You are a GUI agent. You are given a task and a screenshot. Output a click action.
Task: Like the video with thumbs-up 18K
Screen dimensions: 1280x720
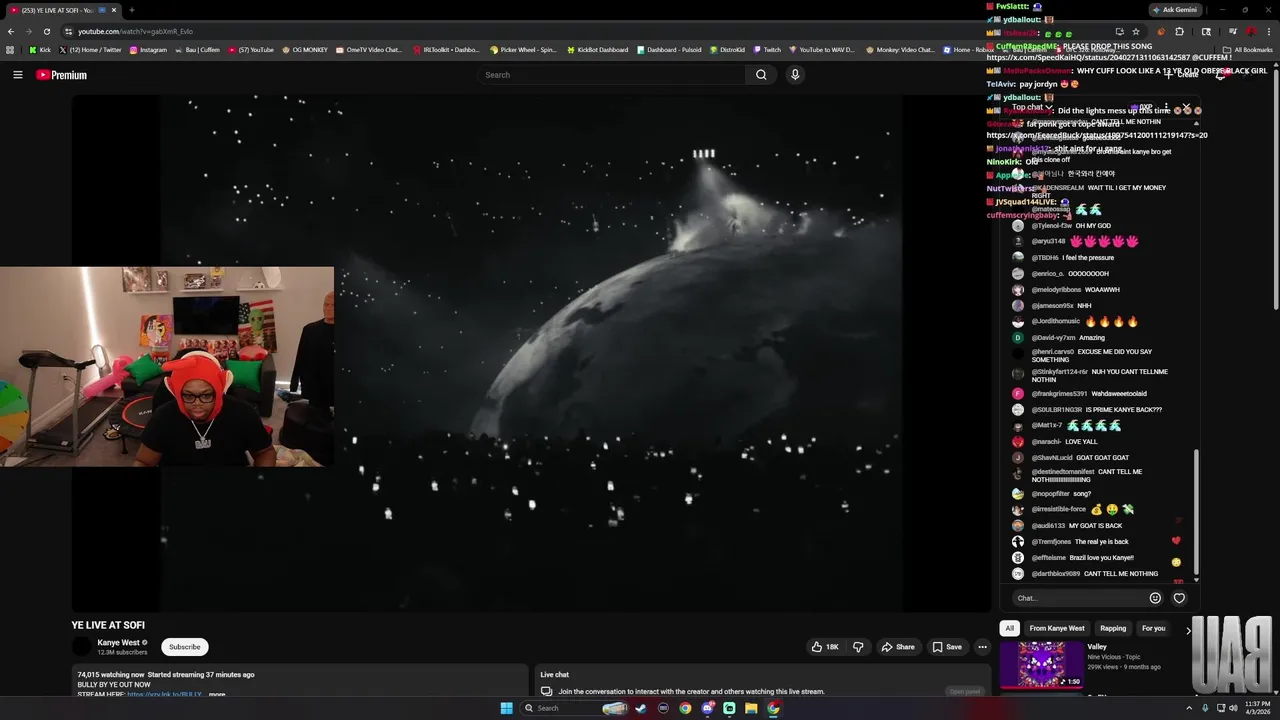click(x=825, y=647)
